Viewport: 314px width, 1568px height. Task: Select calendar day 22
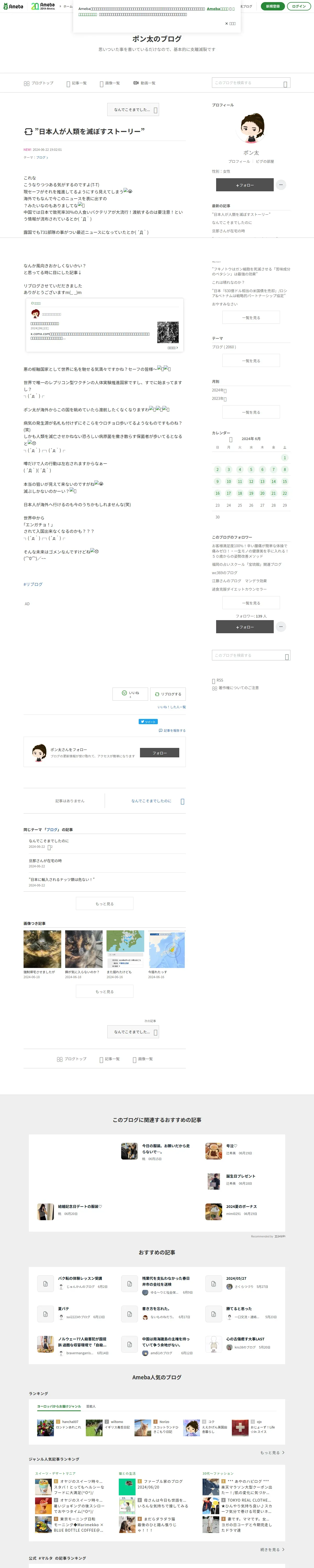pos(284,494)
